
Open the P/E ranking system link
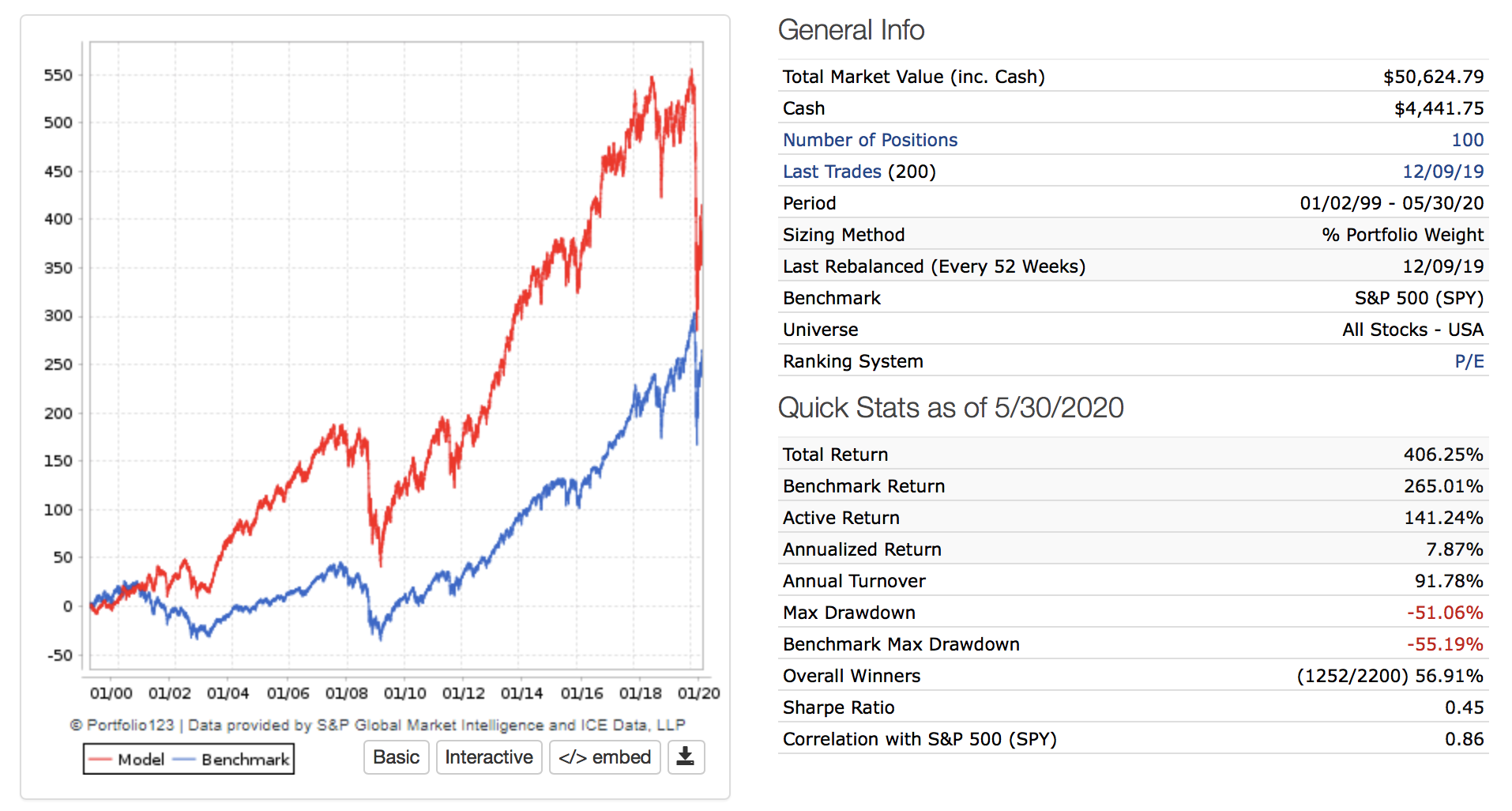pos(1469,361)
